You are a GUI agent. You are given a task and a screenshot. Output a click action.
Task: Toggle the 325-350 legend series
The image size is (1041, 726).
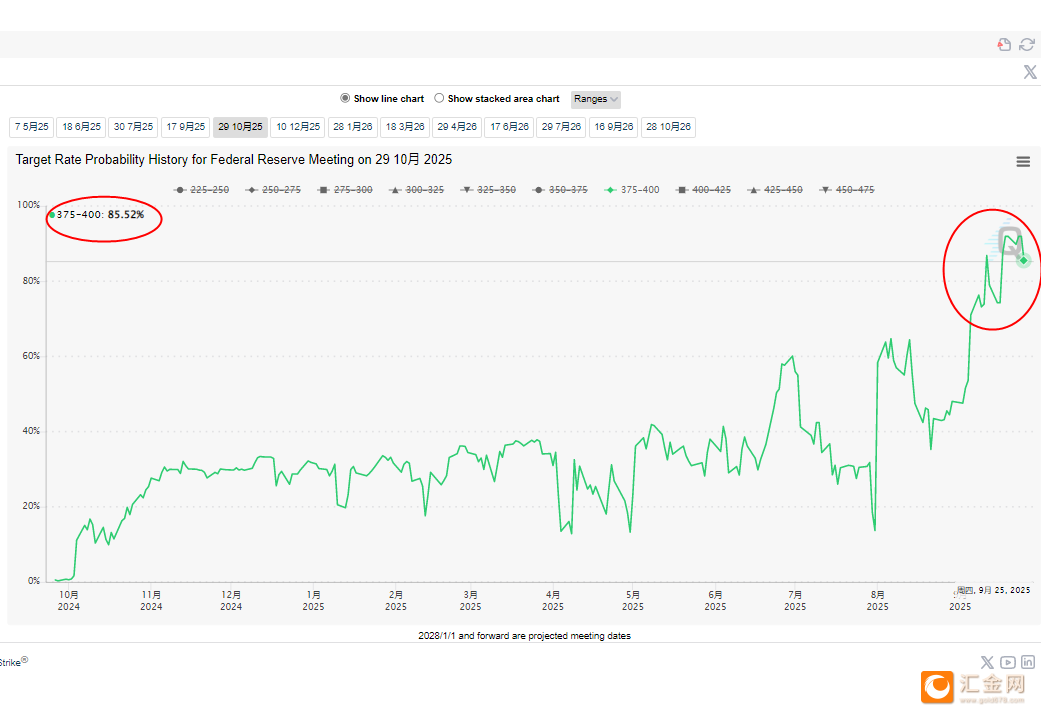click(x=488, y=190)
